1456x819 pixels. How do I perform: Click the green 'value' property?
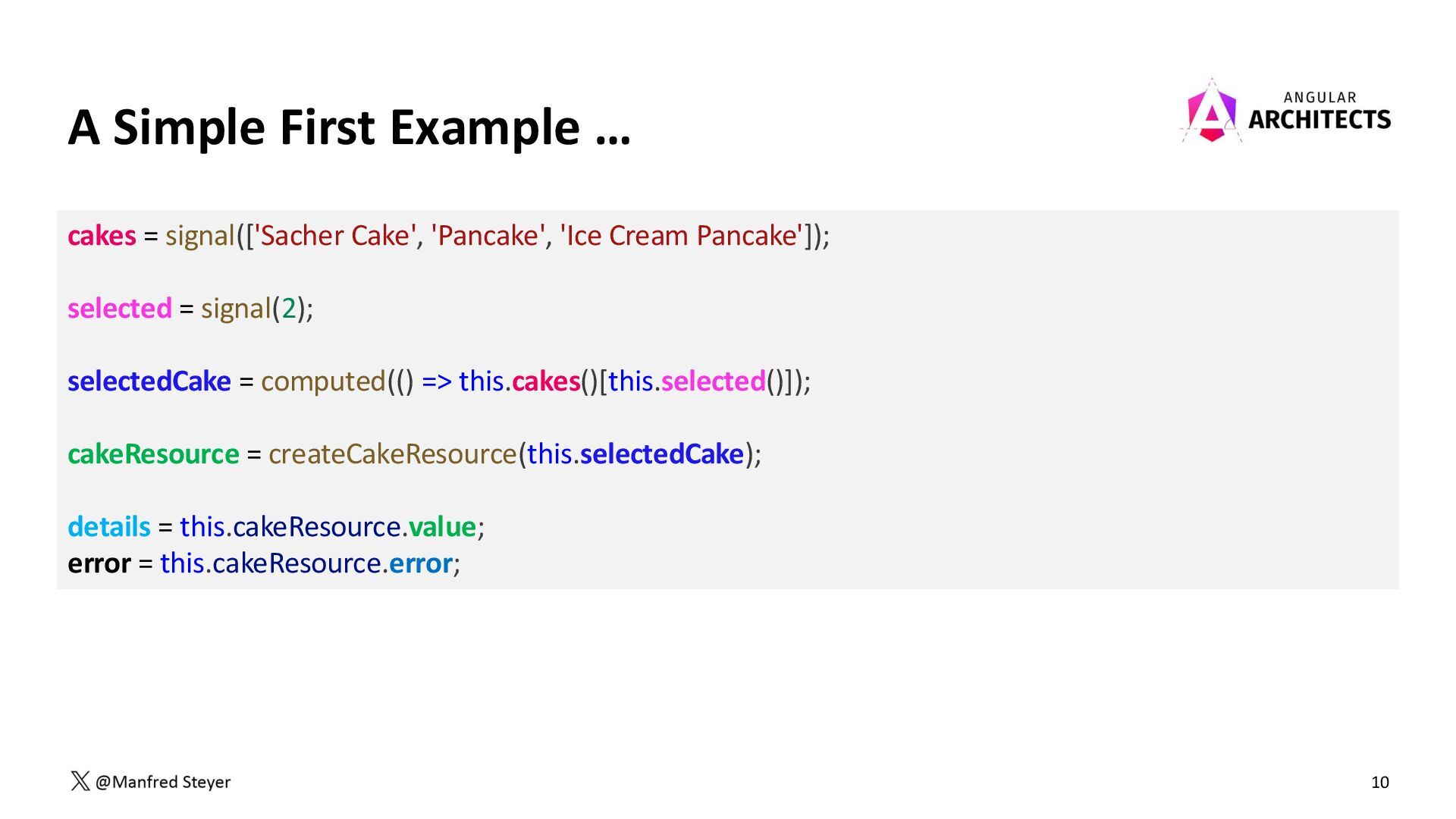point(442,527)
